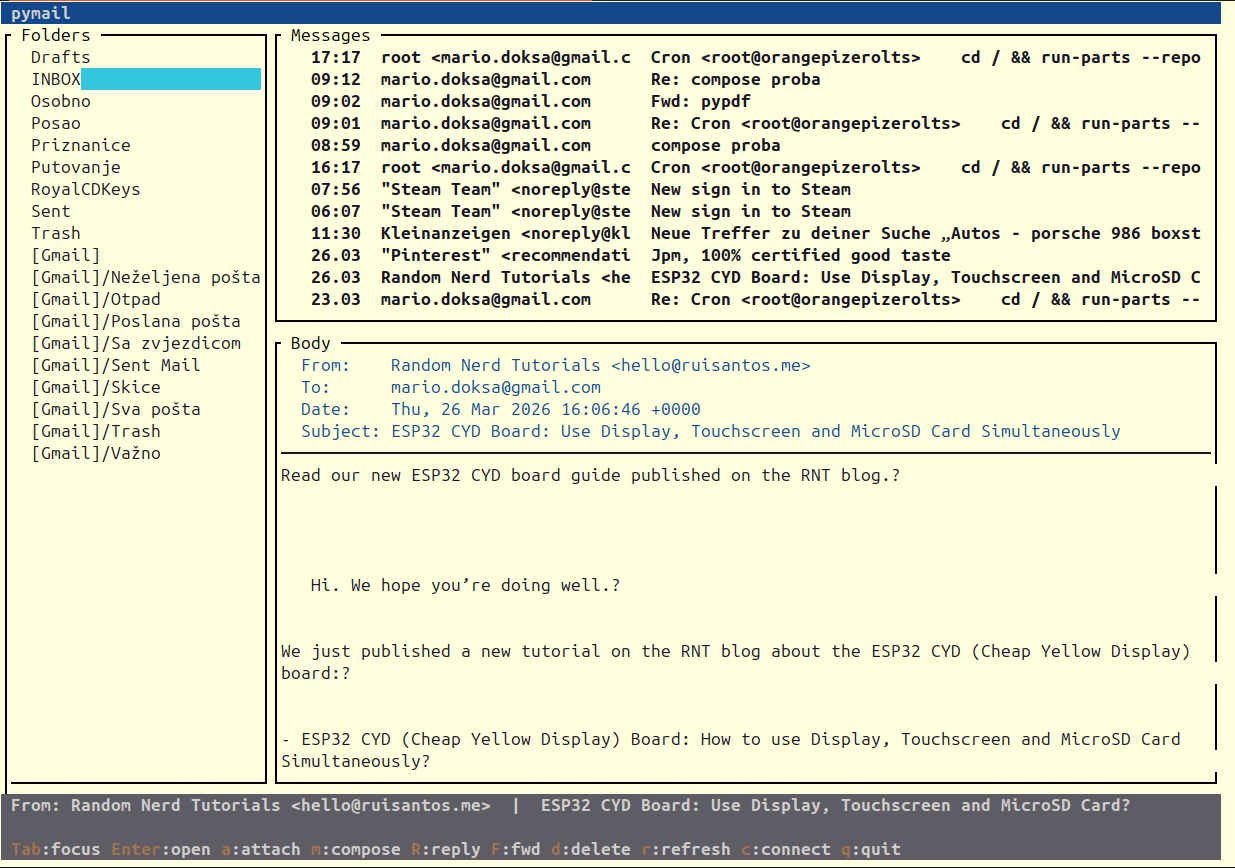1235x868 pixels.
Task: Click the a:attach shortcut label
Action: pyautogui.click(x=261, y=850)
